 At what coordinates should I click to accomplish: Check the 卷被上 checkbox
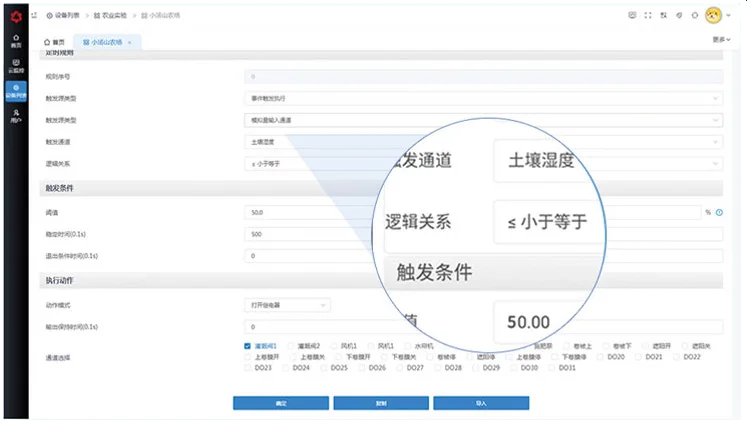[x=566, y=346]
